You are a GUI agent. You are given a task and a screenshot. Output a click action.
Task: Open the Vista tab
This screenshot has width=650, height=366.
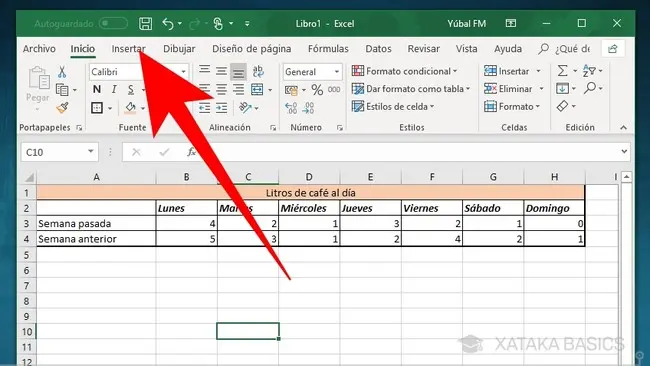pos(467,48)
